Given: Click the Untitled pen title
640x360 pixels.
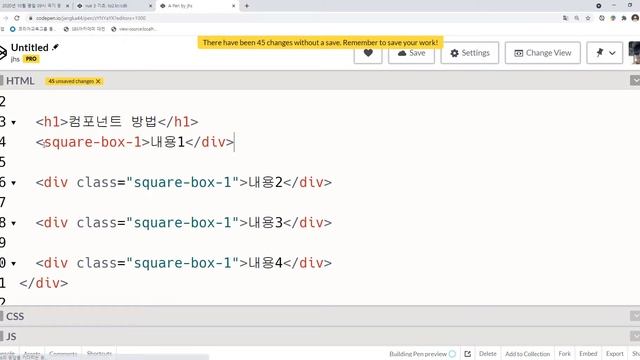Looking at the screenshot, I should click(x=30, y=47).
